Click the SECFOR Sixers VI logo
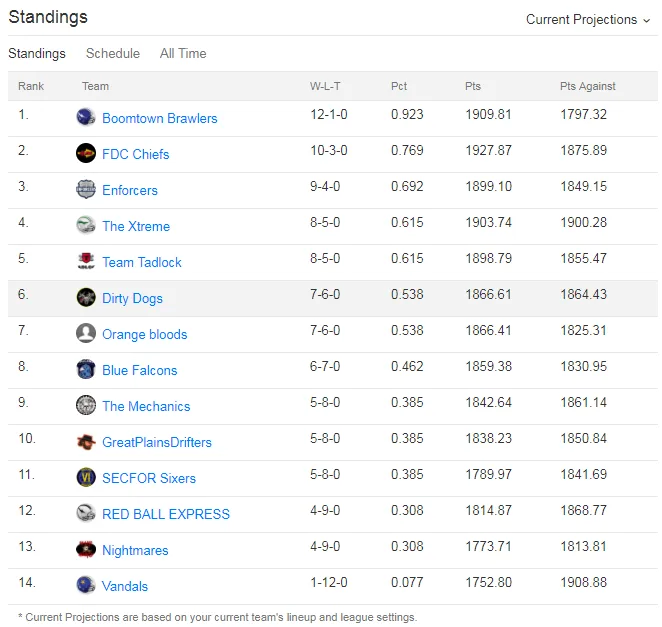The image size is (662, 627). (x=86, y=477)
